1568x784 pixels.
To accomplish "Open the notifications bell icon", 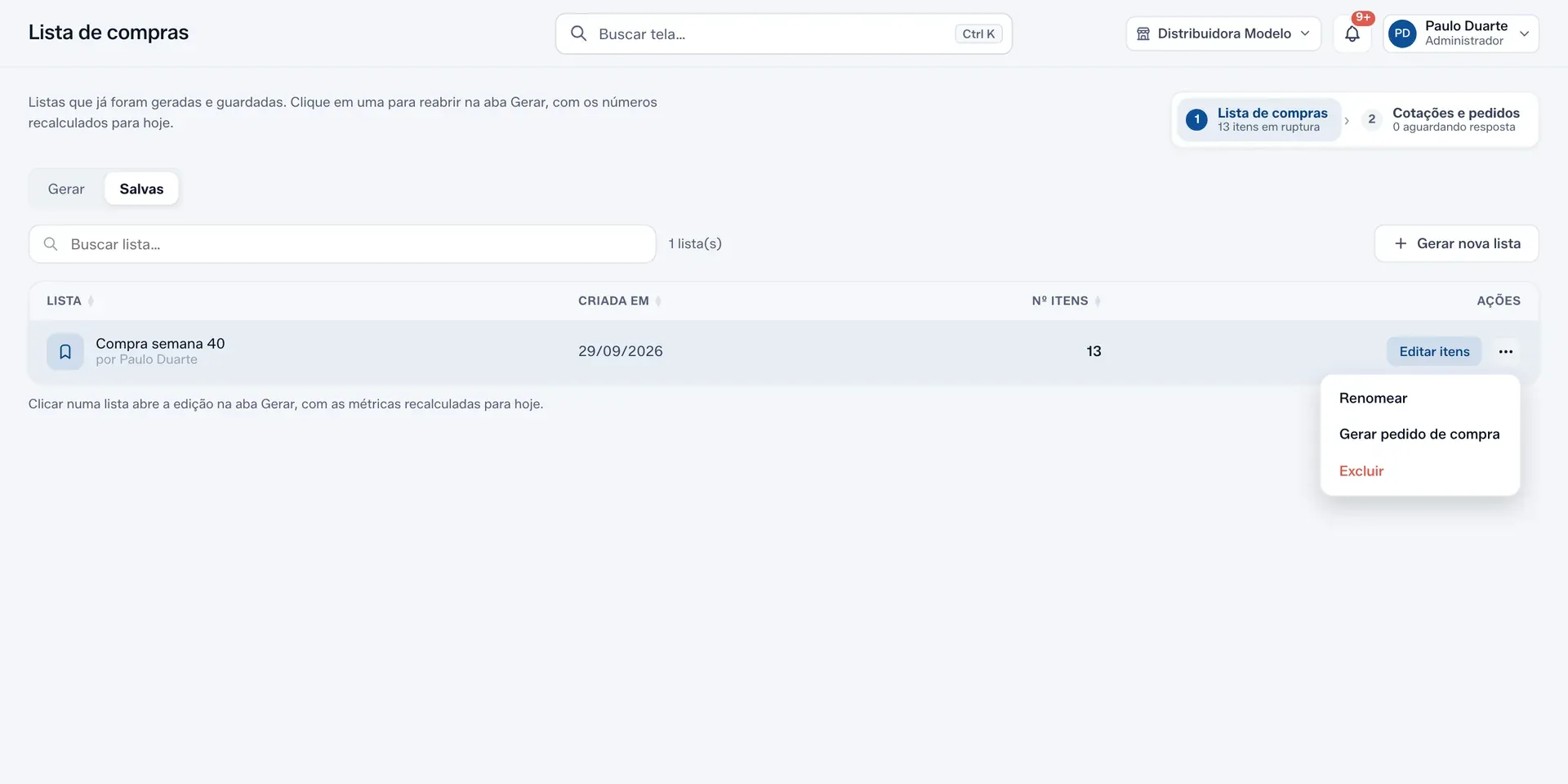I will (x=1352, y=33).
